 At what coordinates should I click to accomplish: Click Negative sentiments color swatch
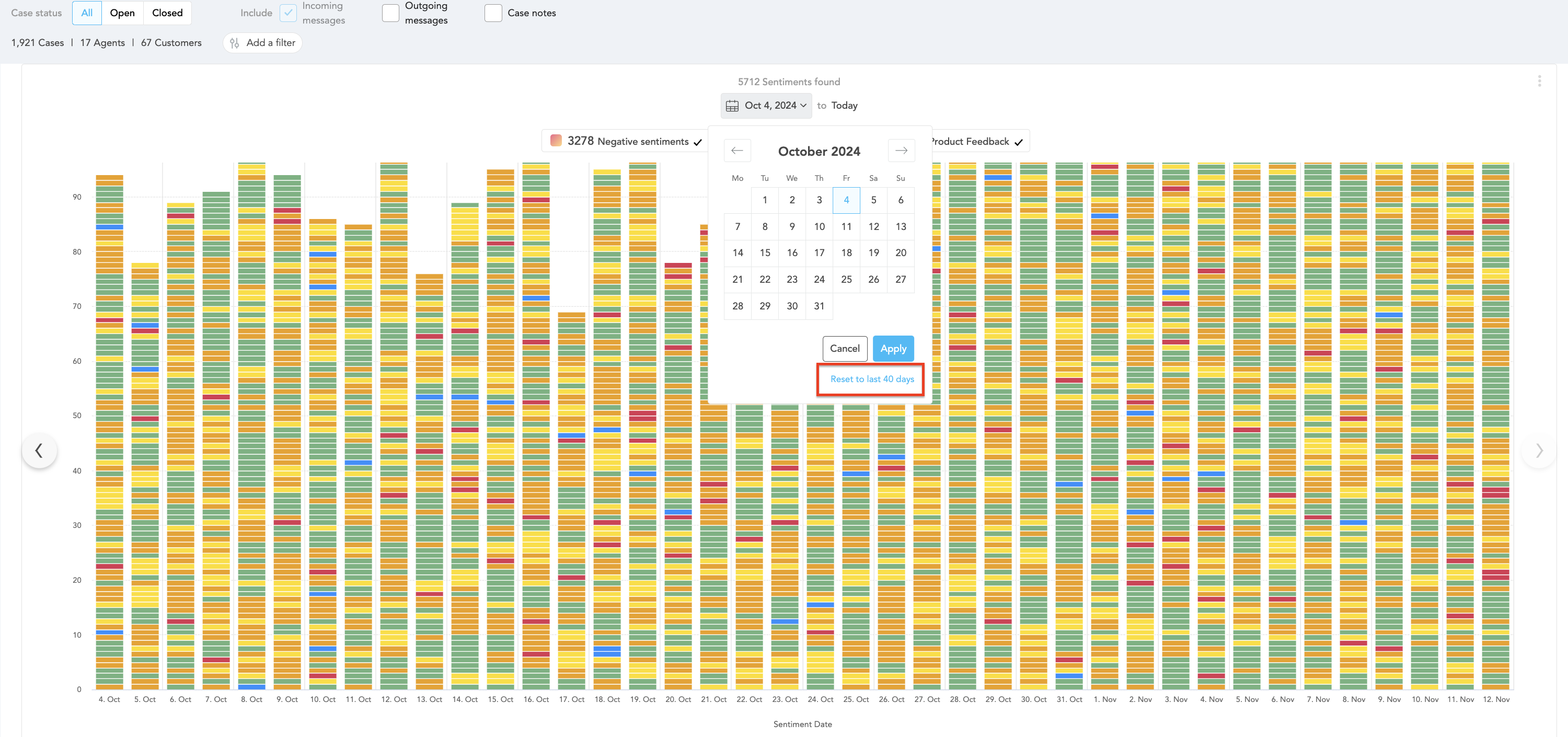pos(555,141)
